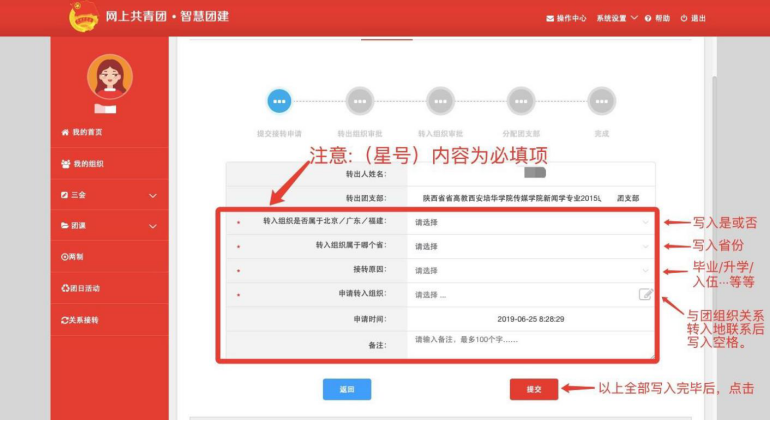Click the blue 提交接转申请 step circle

[279, 100]
